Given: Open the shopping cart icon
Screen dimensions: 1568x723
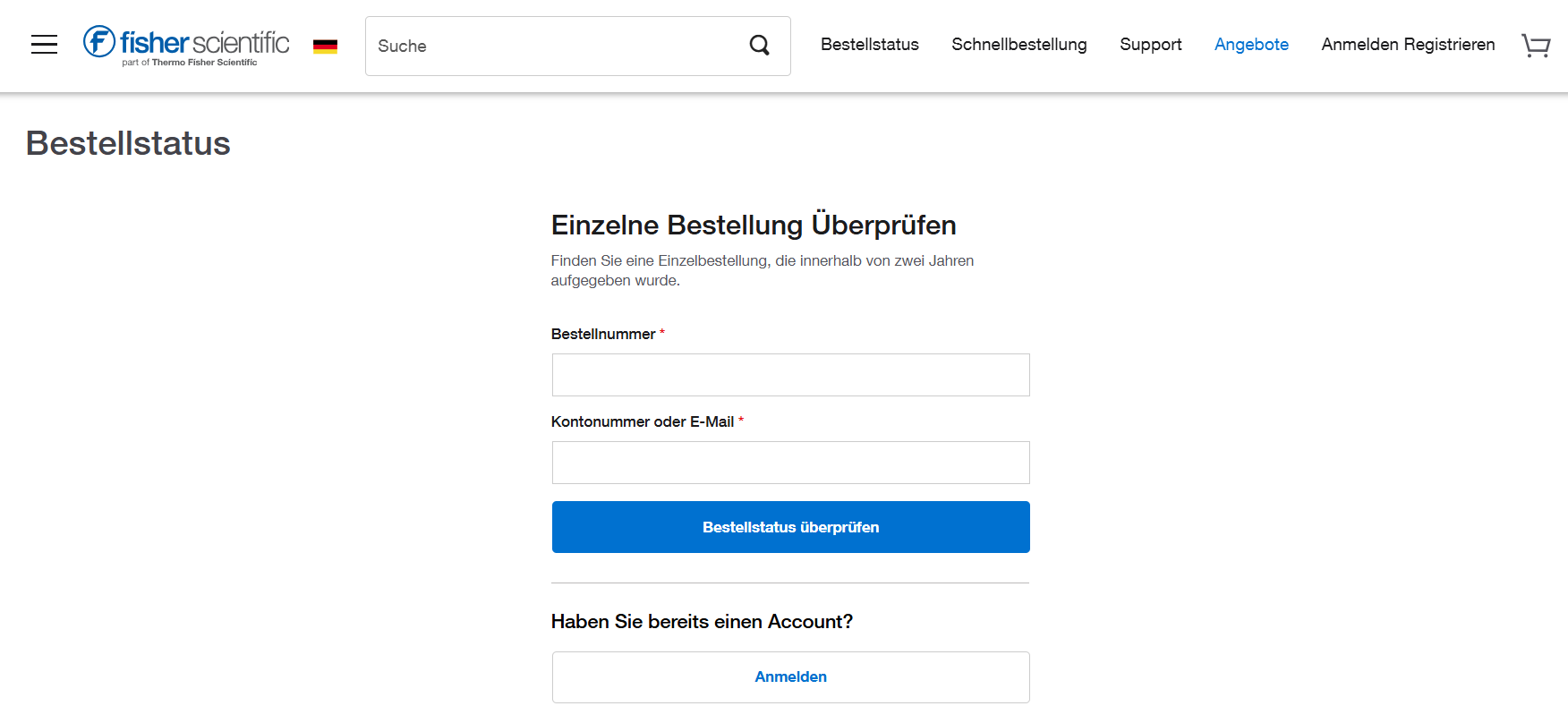Looking at the screenshot, I should pos(1536,46).
